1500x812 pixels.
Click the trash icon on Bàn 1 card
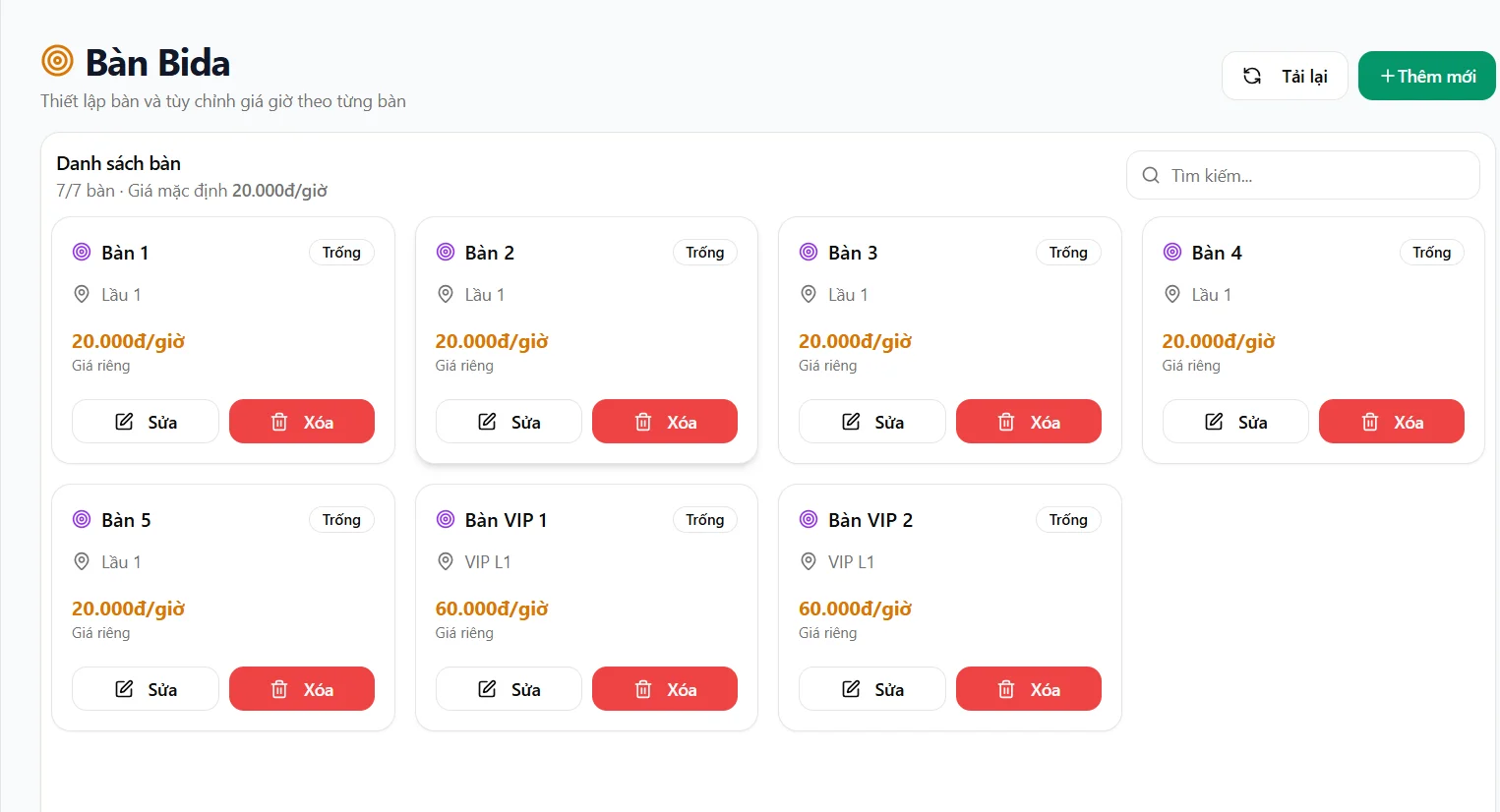coord(279,422)
